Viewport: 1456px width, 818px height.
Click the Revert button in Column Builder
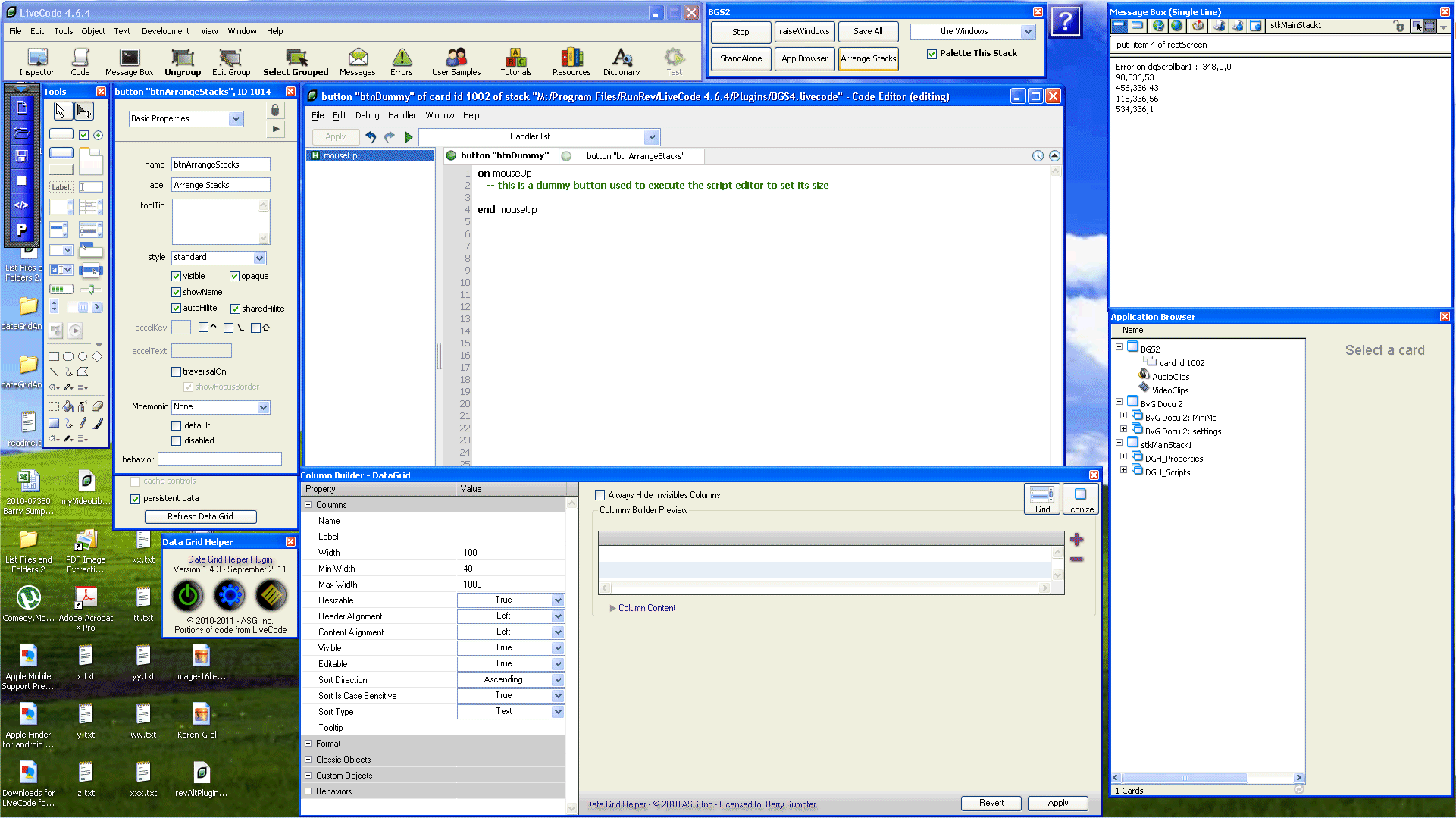[x=991, y=803]
